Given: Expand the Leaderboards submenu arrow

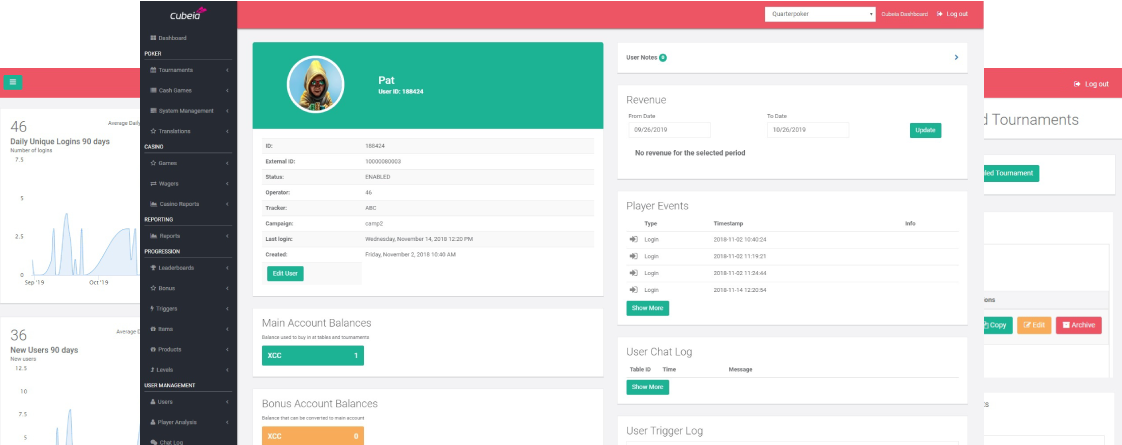Looking at the screenshot, I should (227, 268).
